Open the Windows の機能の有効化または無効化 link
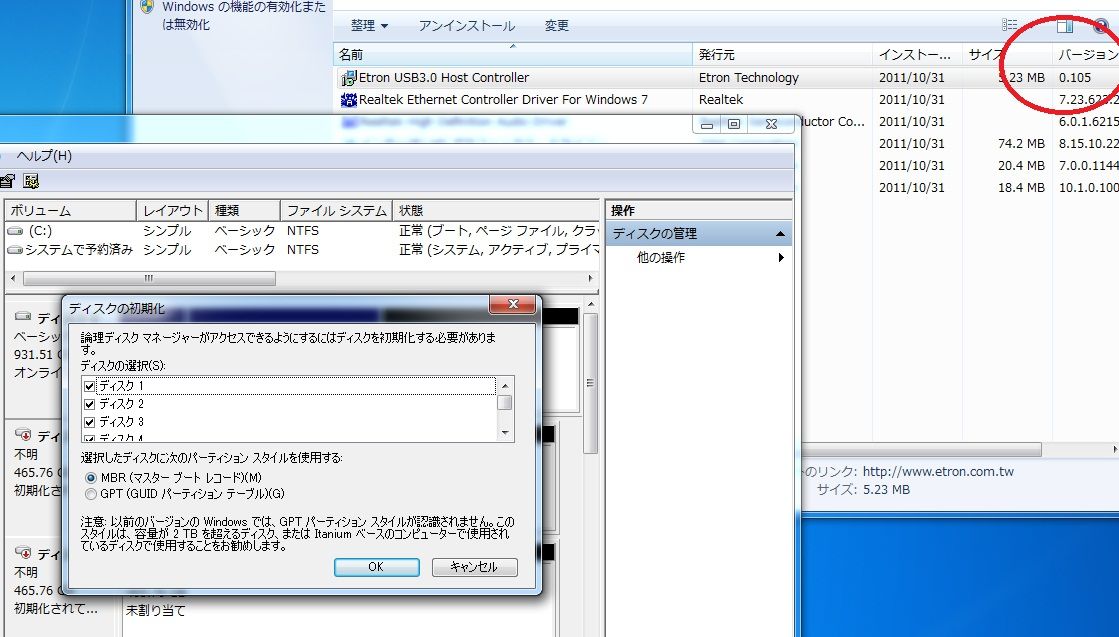This screenshot has width=1119, height=637. tap(243, 15)
